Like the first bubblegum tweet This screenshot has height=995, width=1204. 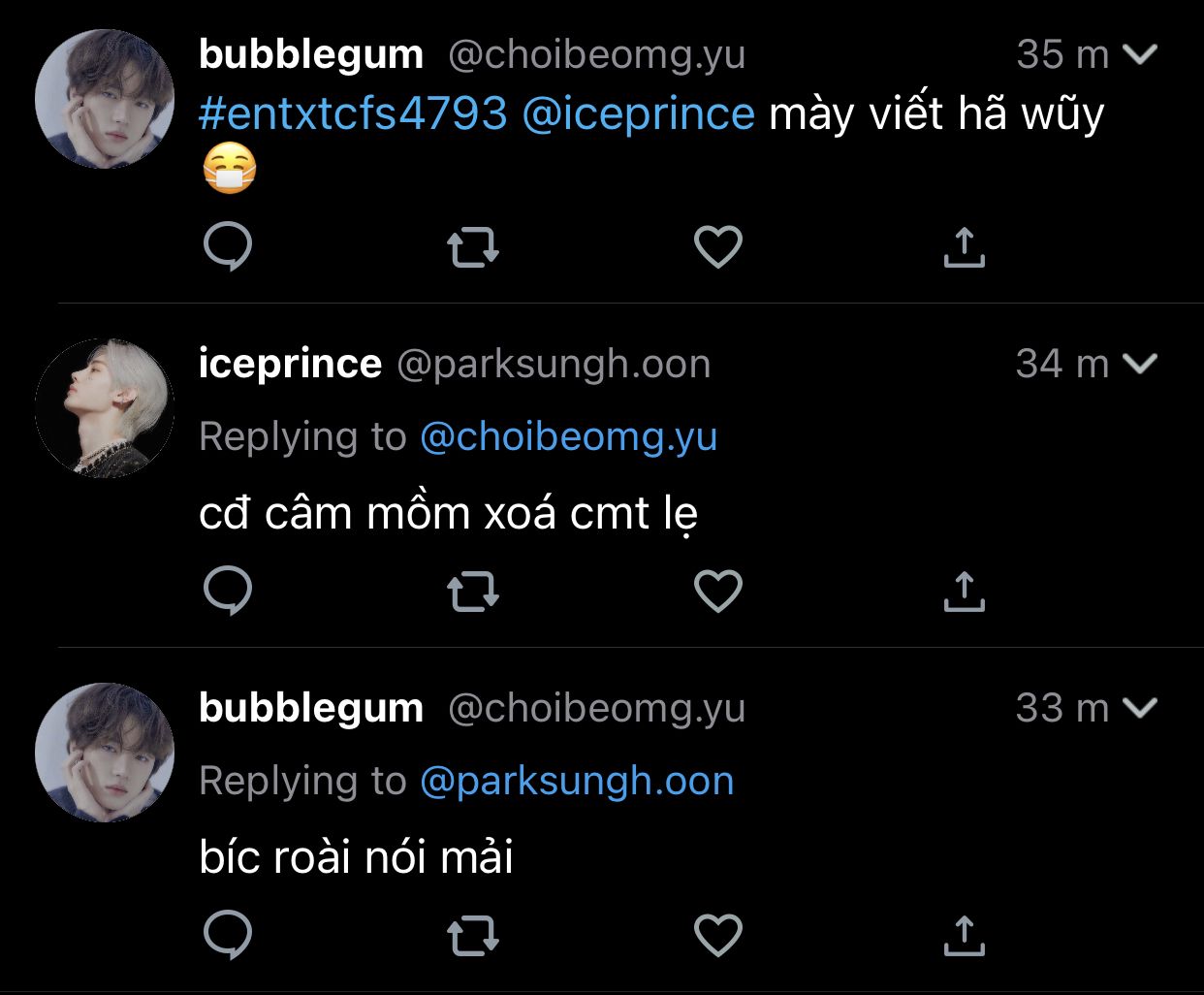718,246
